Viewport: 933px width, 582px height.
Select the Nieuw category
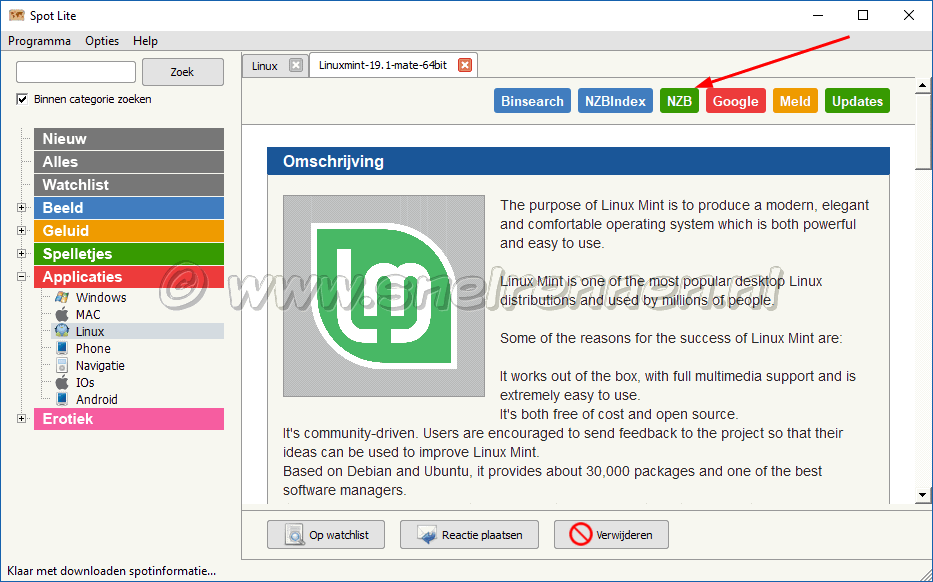coord(129,139)
